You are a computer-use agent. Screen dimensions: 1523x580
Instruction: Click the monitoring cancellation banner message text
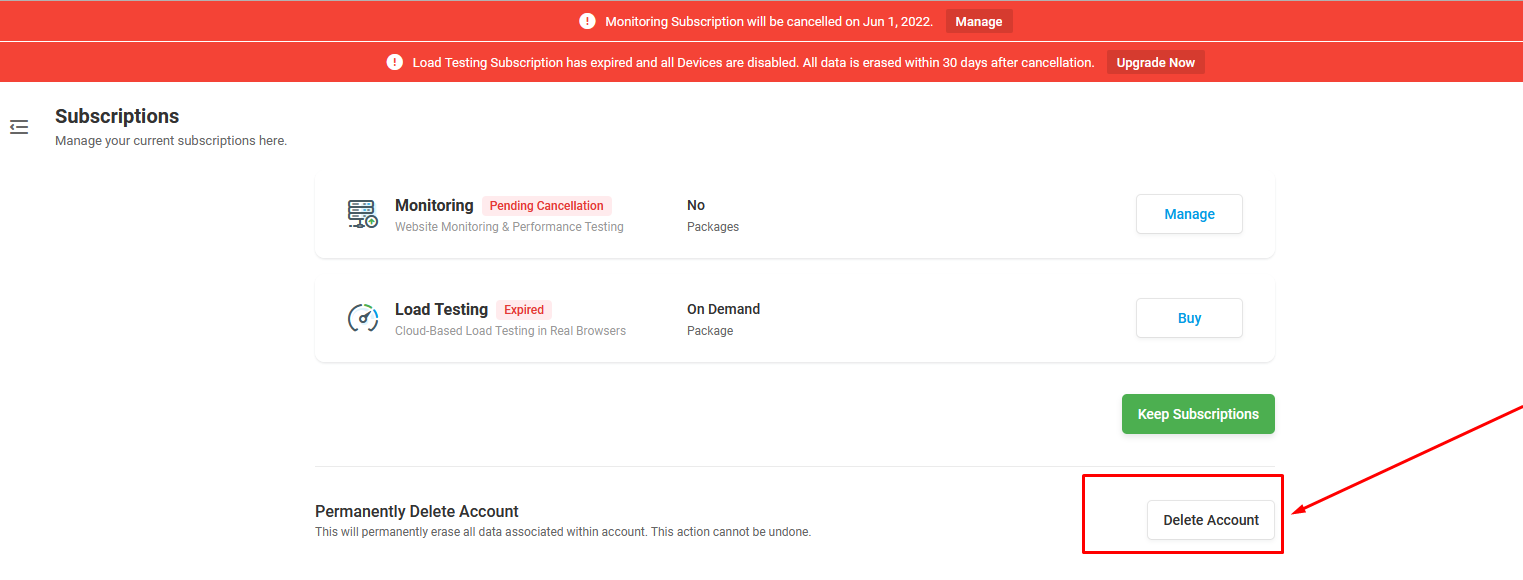pyautogui.click(x=769, y=21)
